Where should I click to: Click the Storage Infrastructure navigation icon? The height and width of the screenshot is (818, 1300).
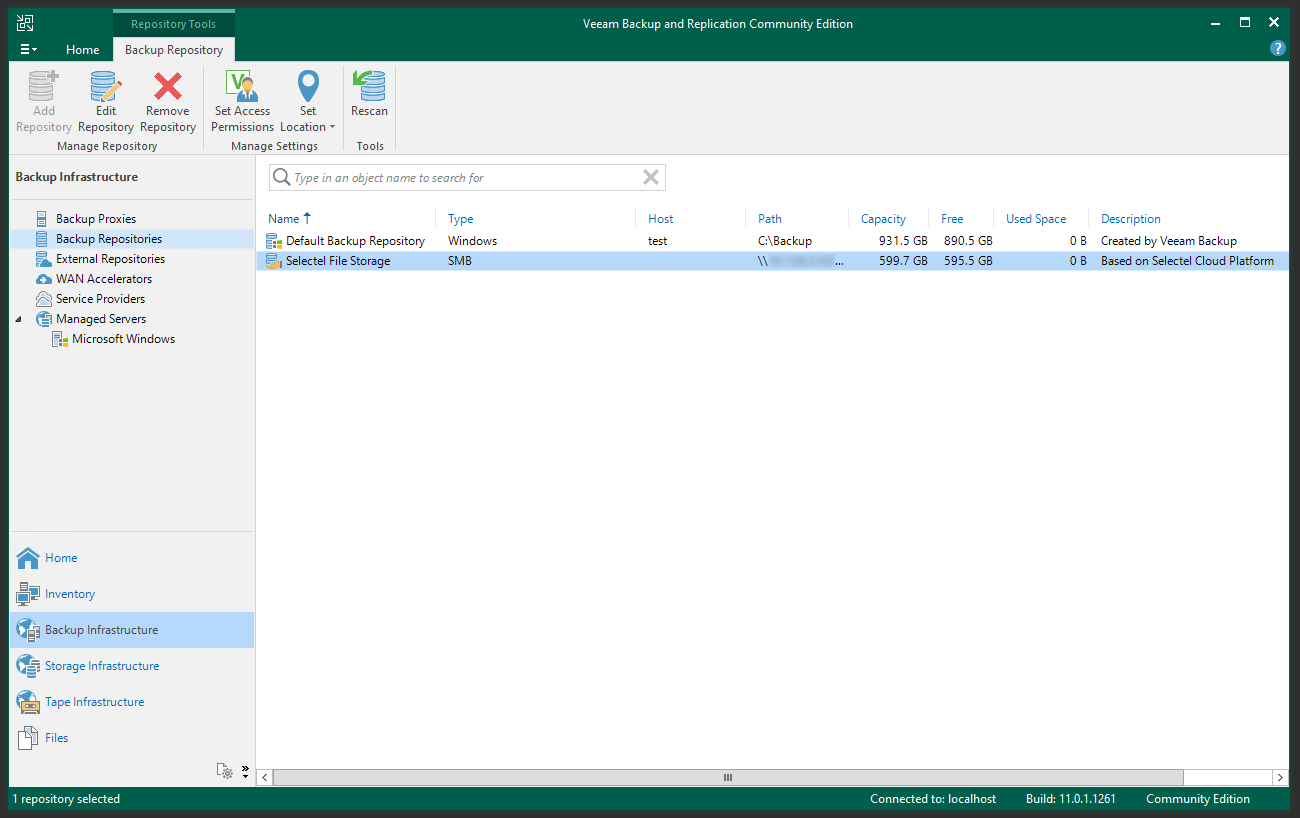(x=28, y=666)
